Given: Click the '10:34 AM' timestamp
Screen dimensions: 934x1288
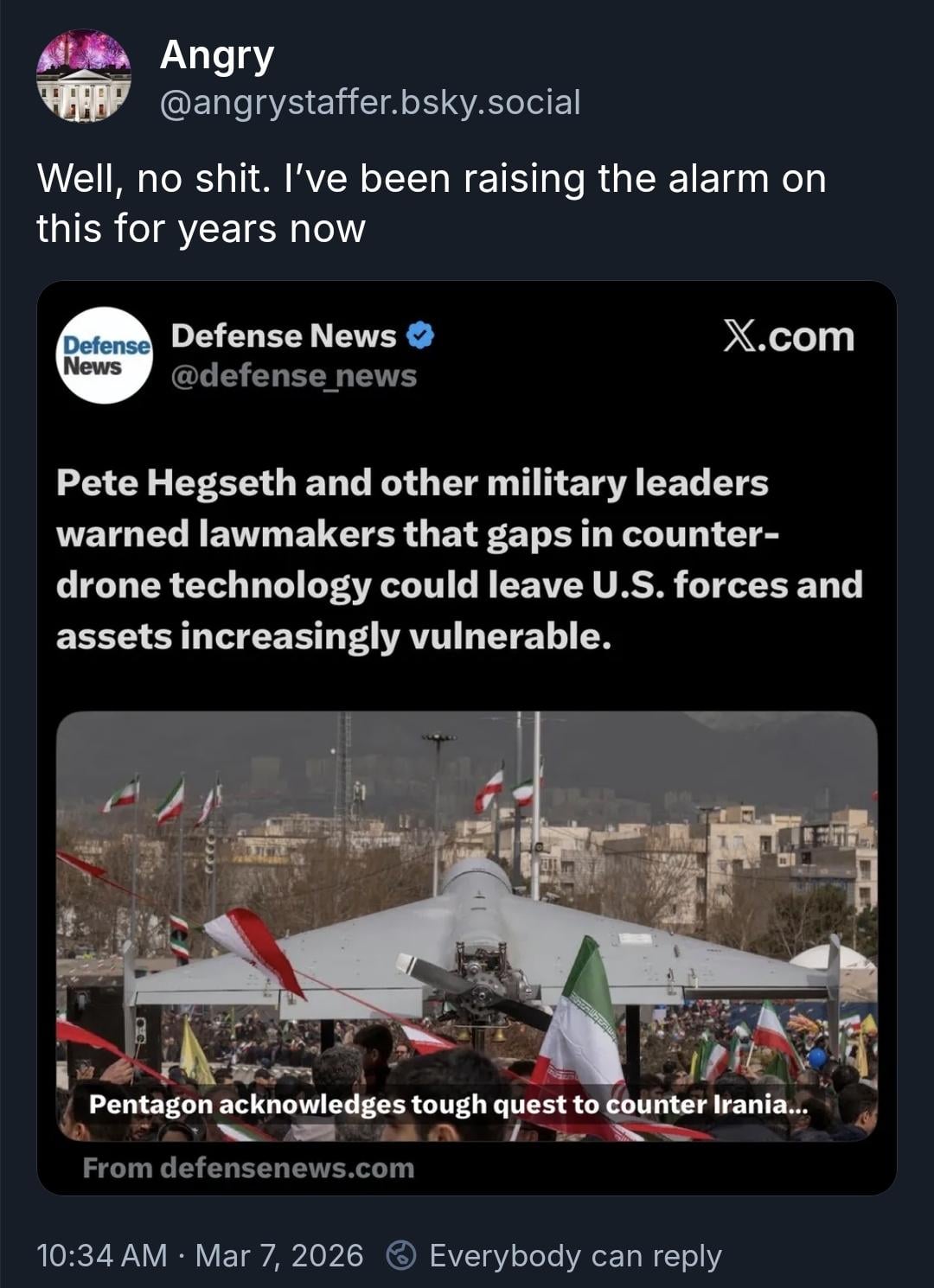Looking at the screenshot, I should click(x=102, y=1255).
